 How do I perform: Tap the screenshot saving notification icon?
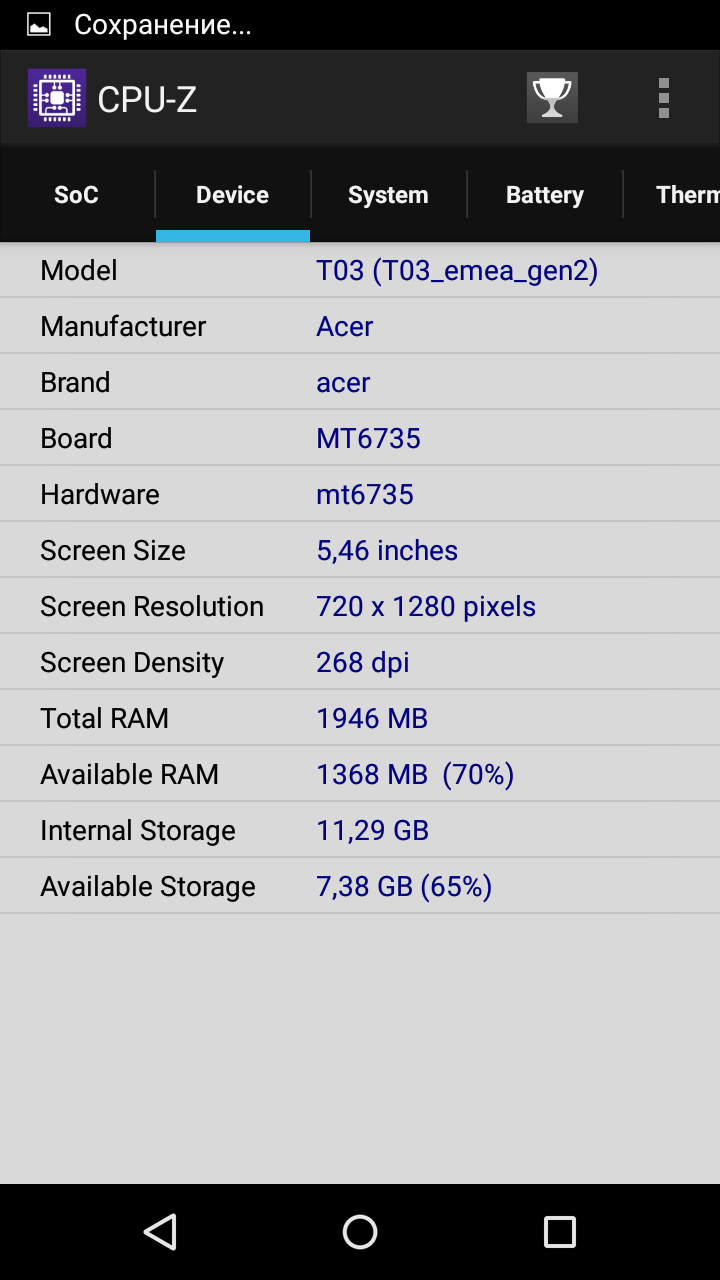[39, 25]
